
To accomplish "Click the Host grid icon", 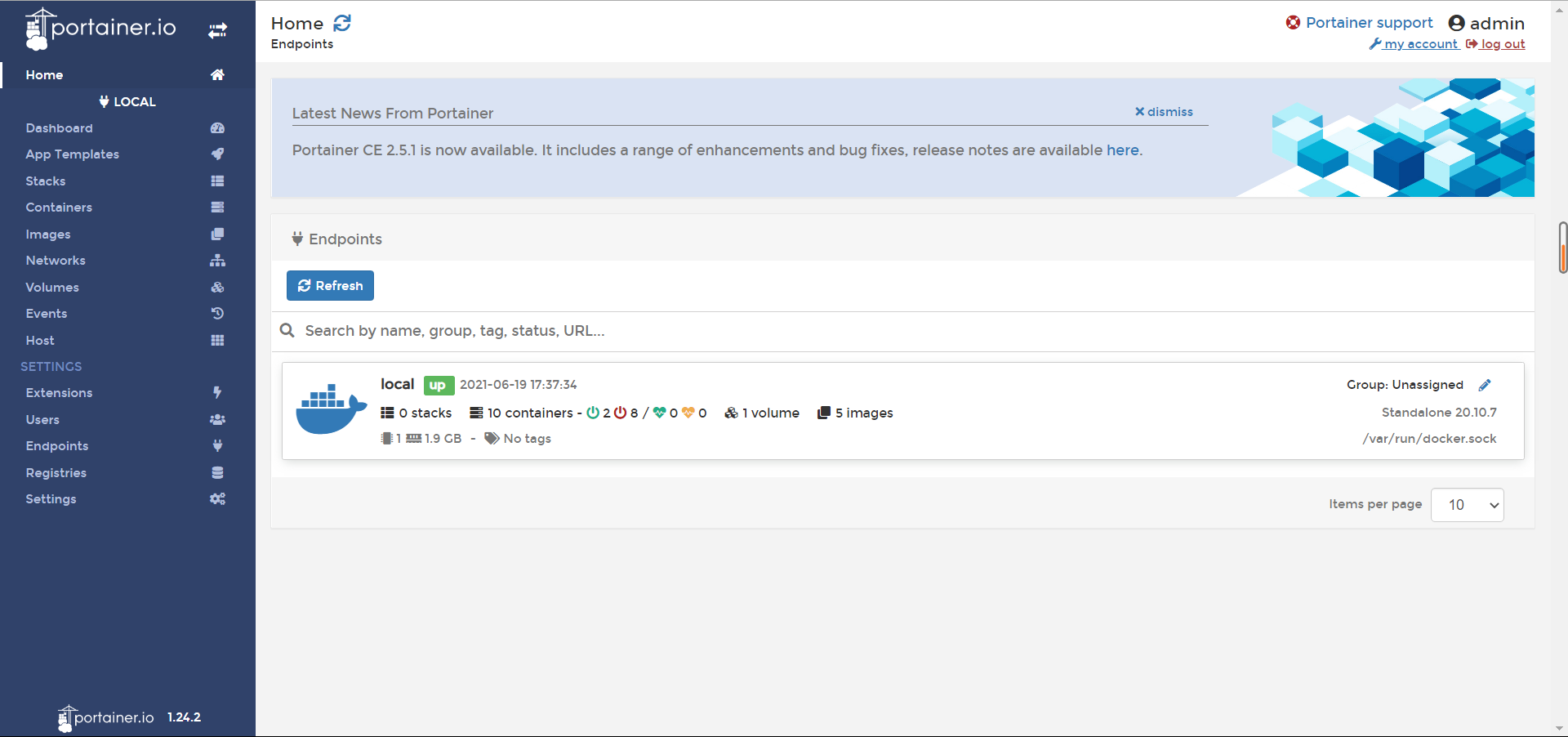I will pyautogui.click(x=217, y=341).
